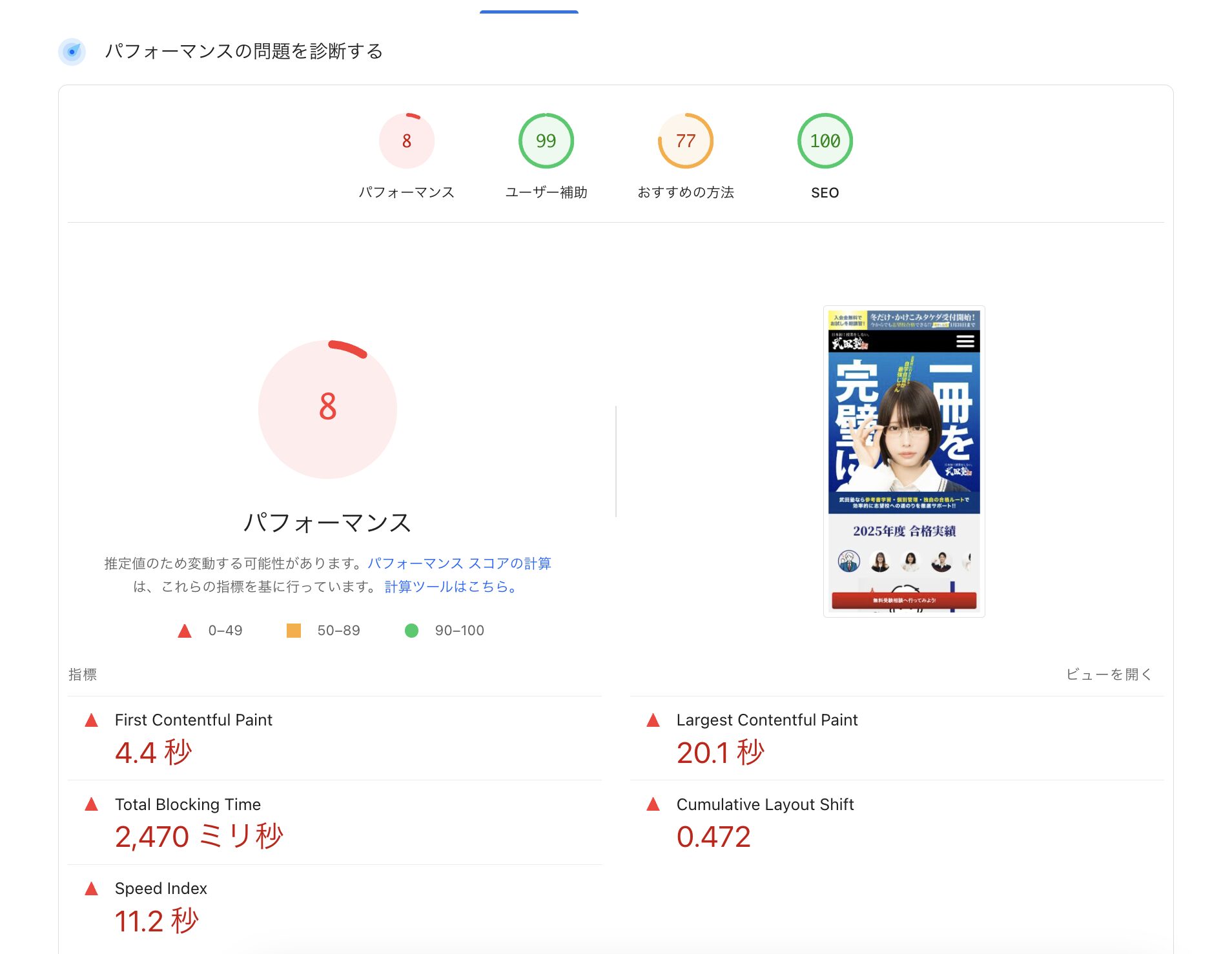Viewport: 1232px width, 954px height.
Task: Click the red パフォーマンス score gauge showing 8
Action: (x=406, y=140)
